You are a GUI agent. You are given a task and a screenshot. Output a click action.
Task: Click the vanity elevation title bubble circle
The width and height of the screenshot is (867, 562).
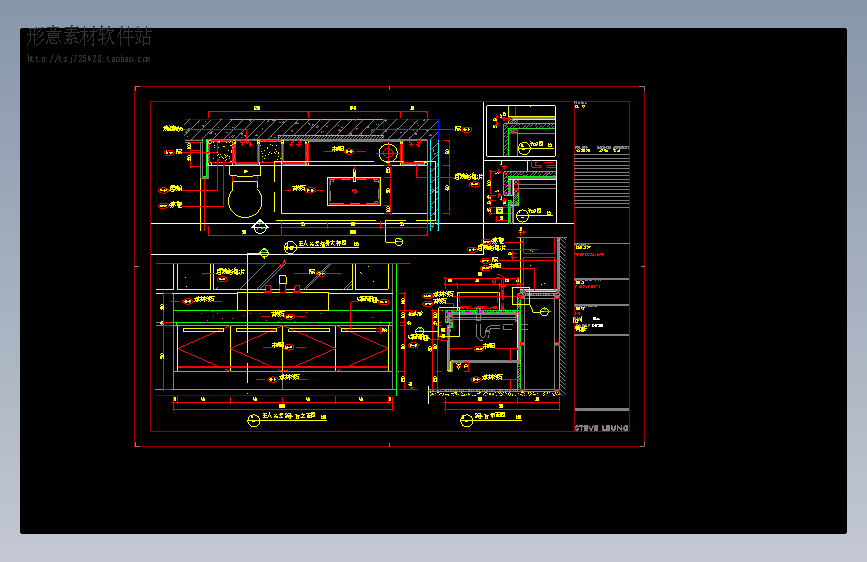[253, 420]
